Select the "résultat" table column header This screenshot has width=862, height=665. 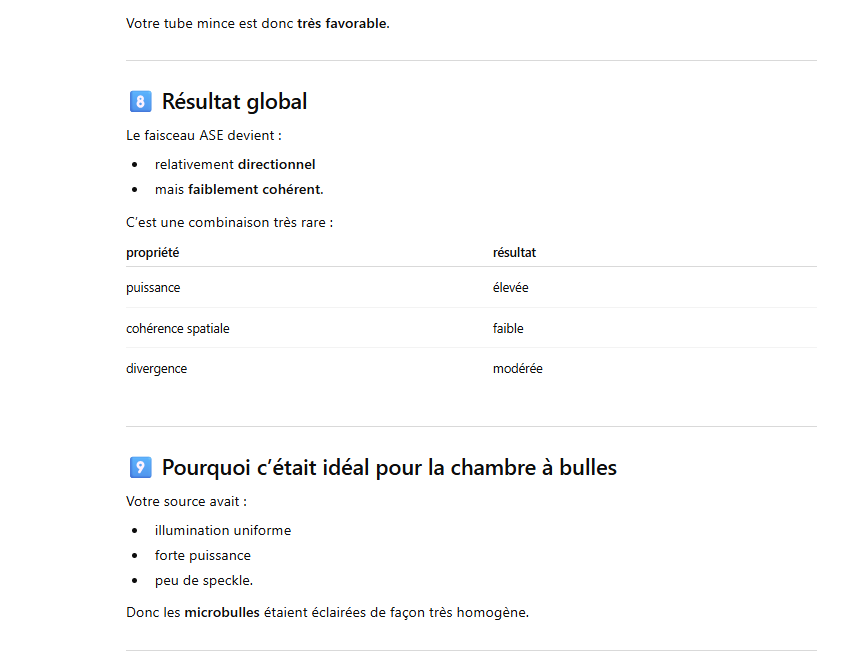(514, 253)
